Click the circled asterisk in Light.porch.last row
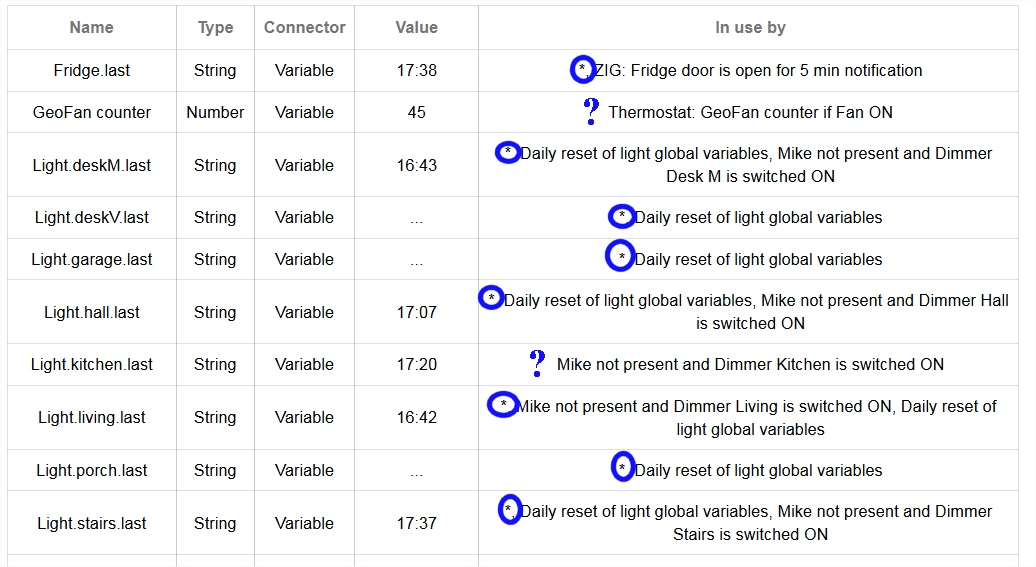Screen dimensions: 1036x567 622,467
